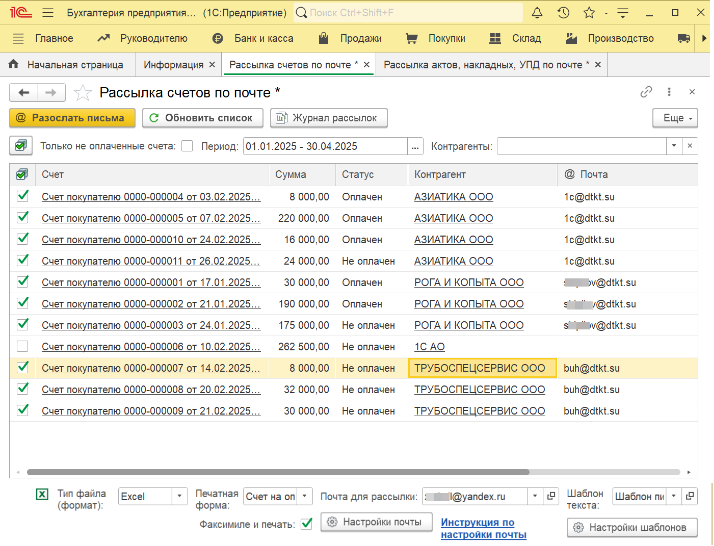
Task: Toggle Факсимиле и печать checkbox
Action: tap(307, 524)
